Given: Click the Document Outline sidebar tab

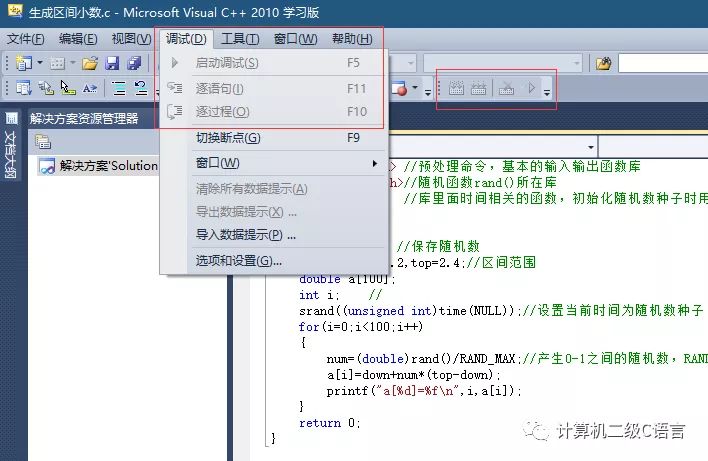Looking at the screenshot, I should pyautogui.click(x=11, y=145).
